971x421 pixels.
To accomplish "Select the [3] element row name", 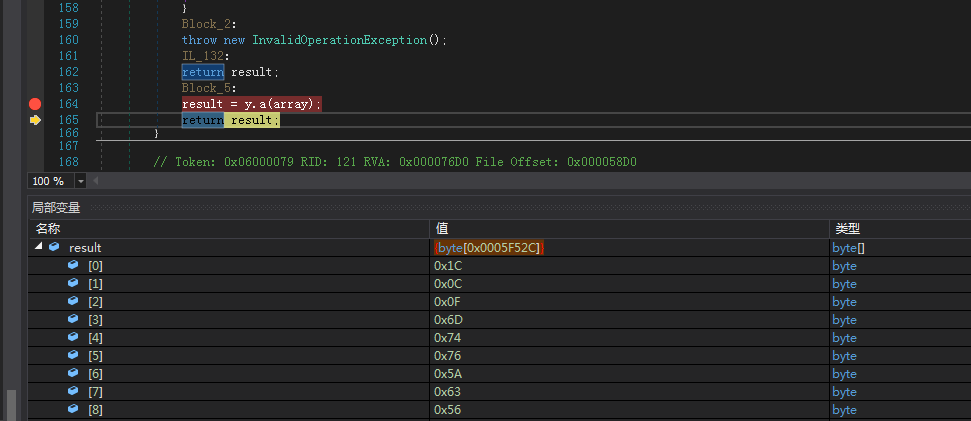I will tap(95, 319).
